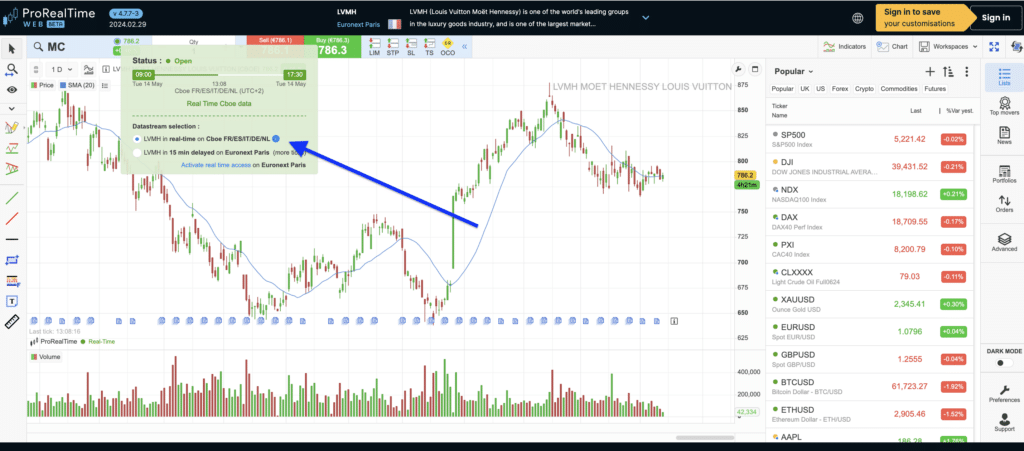1024x451 pixels.
Task: Open the Top movers panel
Action: click(x=1004, y=106)
